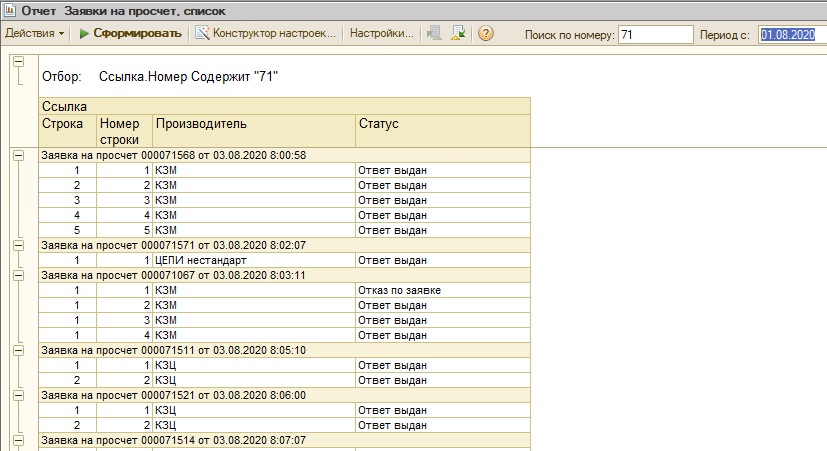Select Ответ выдан in second row of 000071511
The height and width of the screenshot is (451, 827).
click(443, 380)
